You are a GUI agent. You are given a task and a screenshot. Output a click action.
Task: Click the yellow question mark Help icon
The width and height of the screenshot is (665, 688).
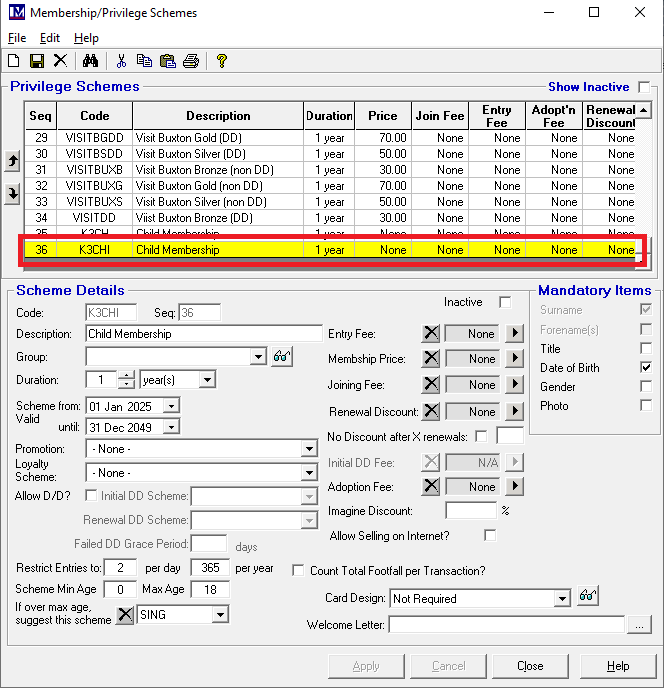[x=222, y=61]
